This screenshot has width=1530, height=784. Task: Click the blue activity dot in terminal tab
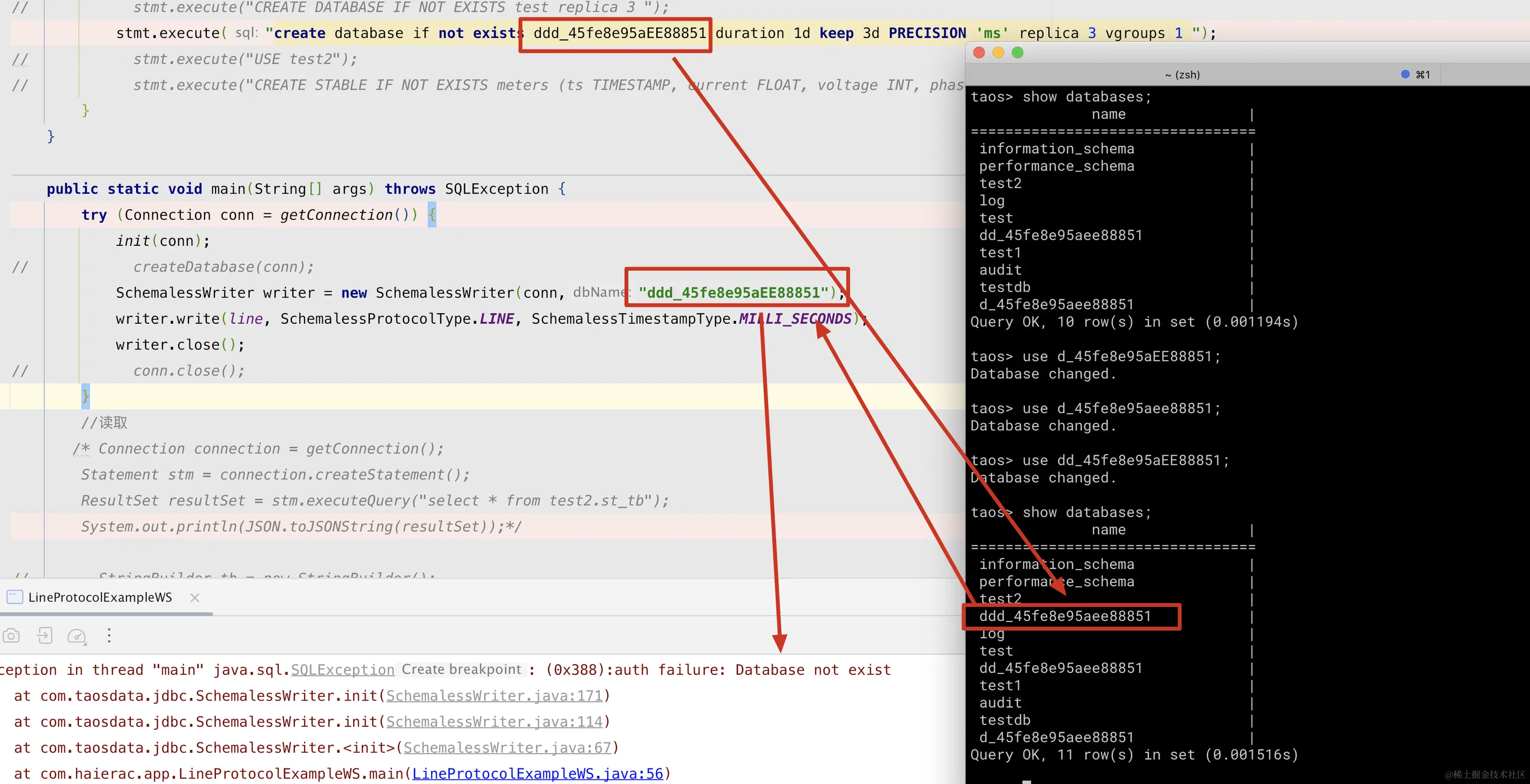click(1405, 74)
